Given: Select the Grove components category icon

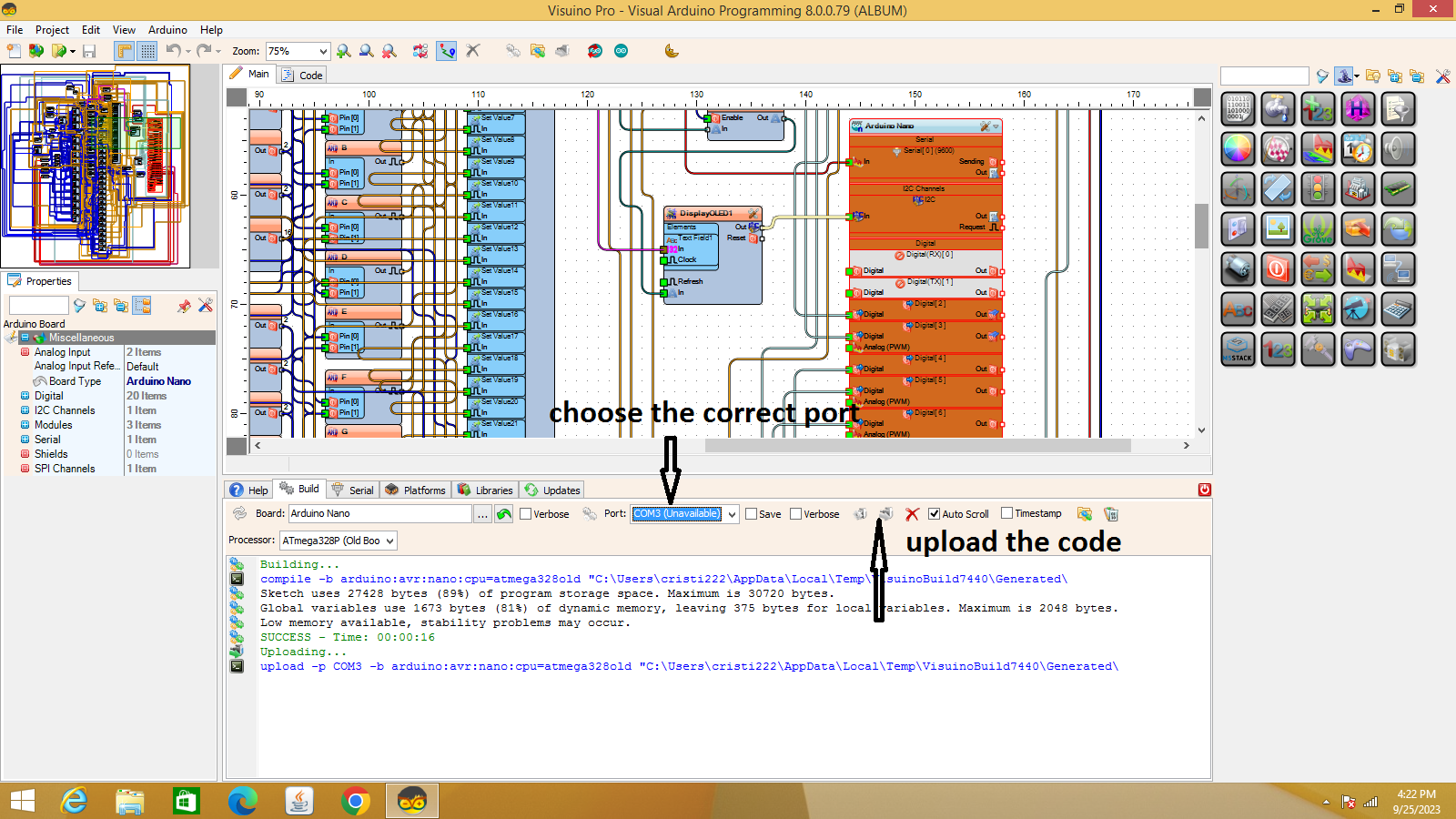Looking at the screenshot, I should (x=1318, y=228).
